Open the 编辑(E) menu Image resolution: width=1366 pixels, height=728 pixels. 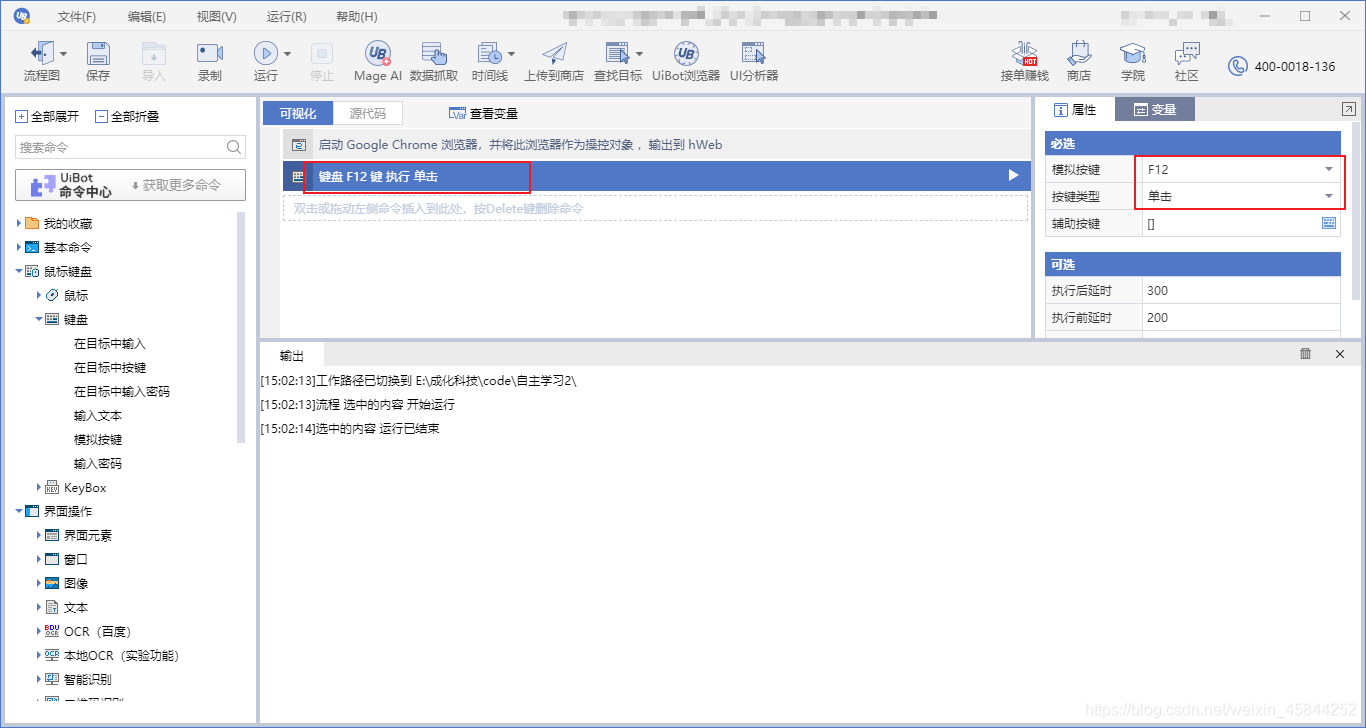pos(147,17)
